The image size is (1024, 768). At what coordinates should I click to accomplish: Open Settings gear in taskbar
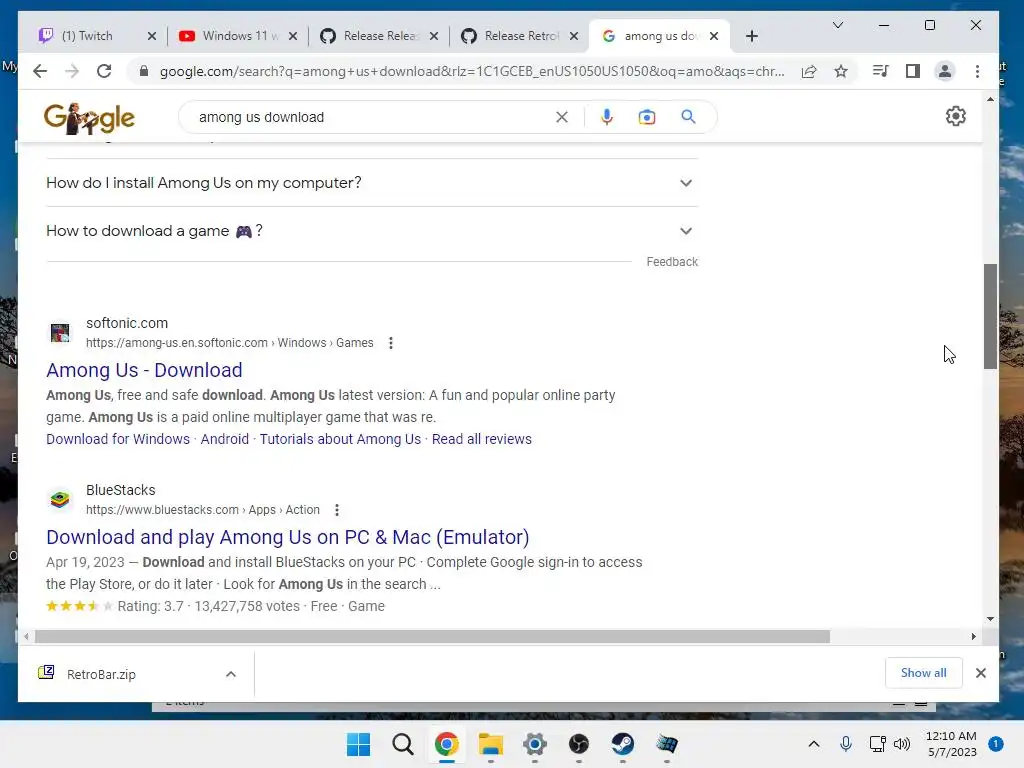(535, 744)
